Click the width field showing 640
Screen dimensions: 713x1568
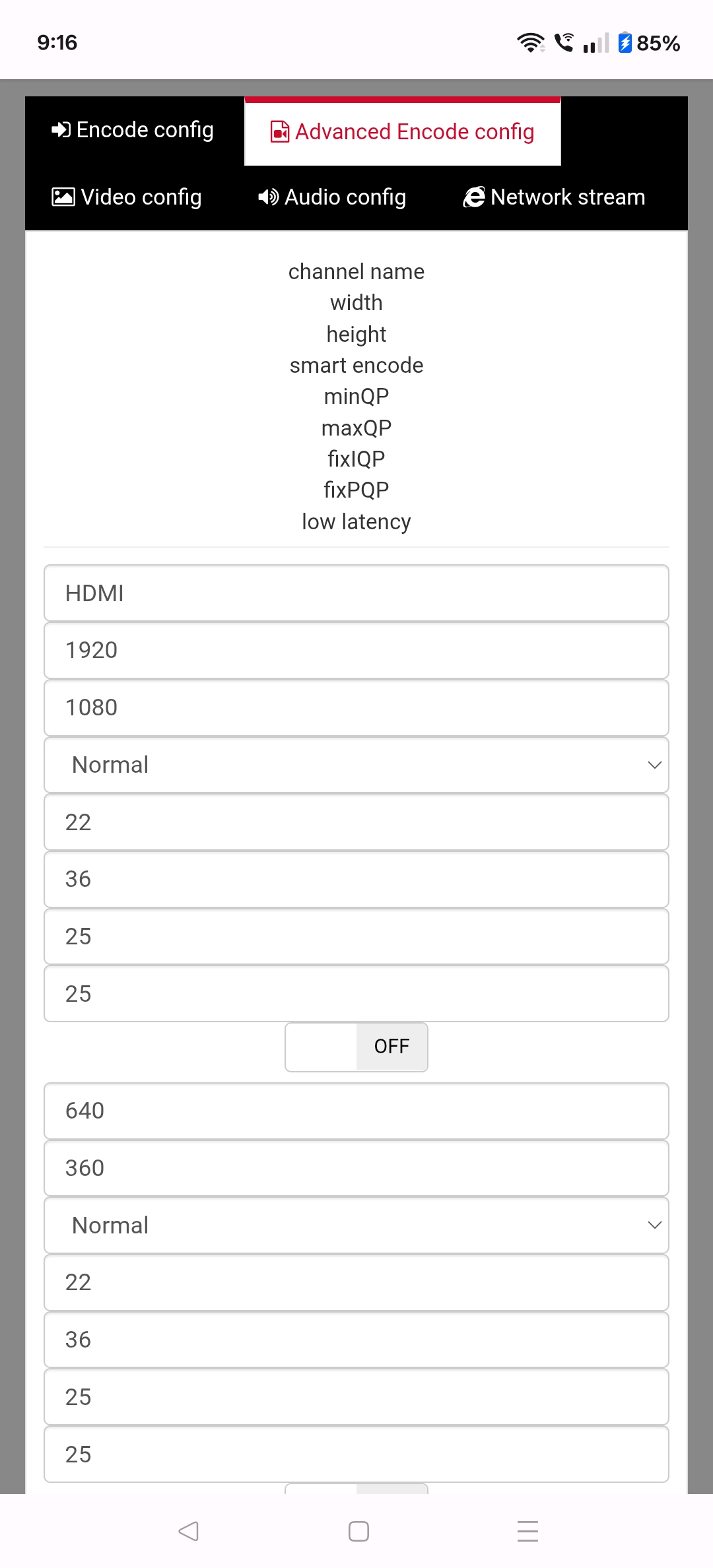click(x=356, y=1111)
